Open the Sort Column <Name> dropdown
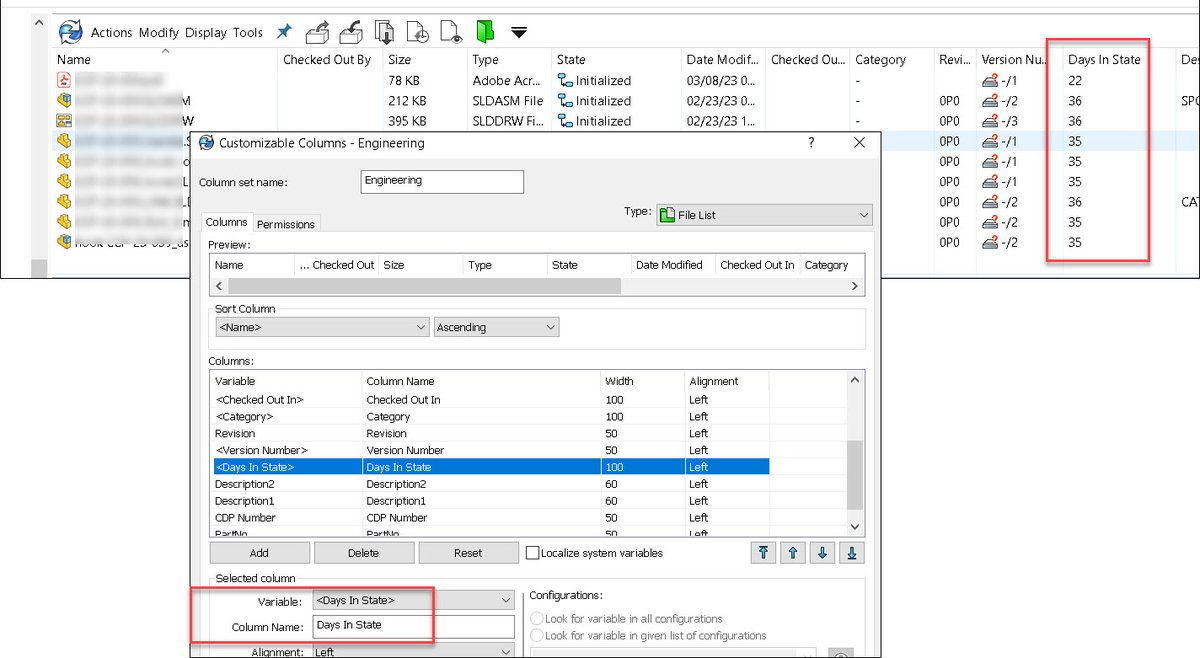Screen dimensions: 1200x658 [x=322, y=327]
